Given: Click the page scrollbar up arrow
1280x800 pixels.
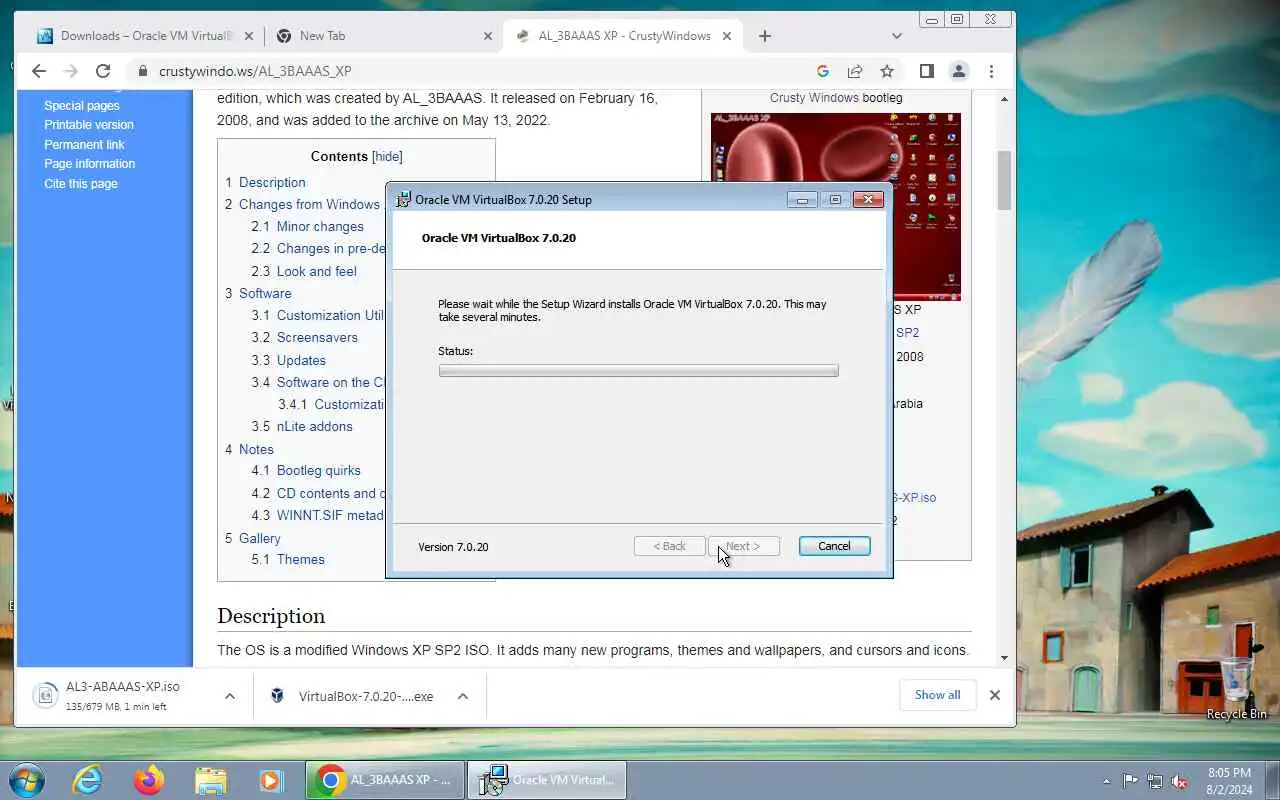Looking at the screenshot, I should coord(1004,99).
